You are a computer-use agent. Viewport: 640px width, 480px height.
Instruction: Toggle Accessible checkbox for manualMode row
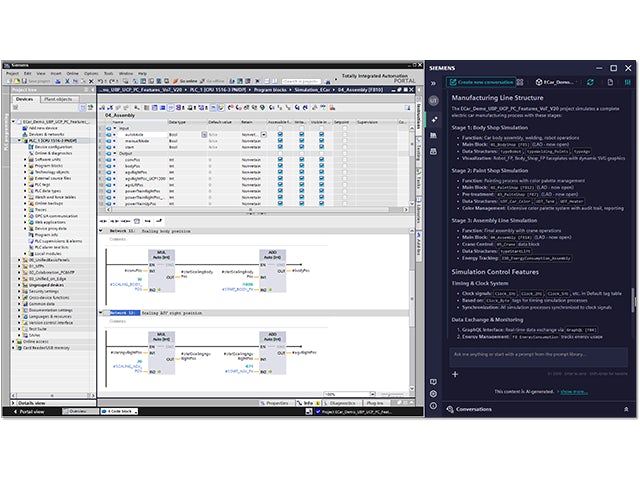280,141
